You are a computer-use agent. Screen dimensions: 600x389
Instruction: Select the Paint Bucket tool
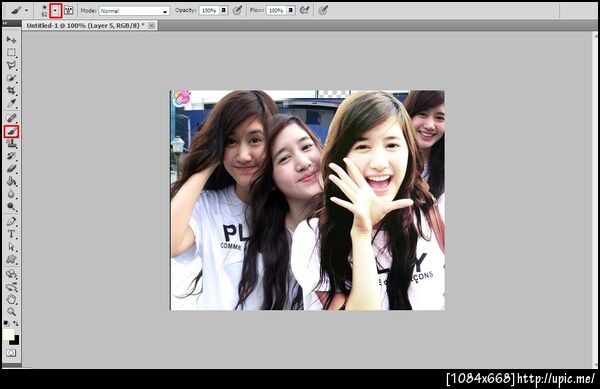tap(11, 181)
